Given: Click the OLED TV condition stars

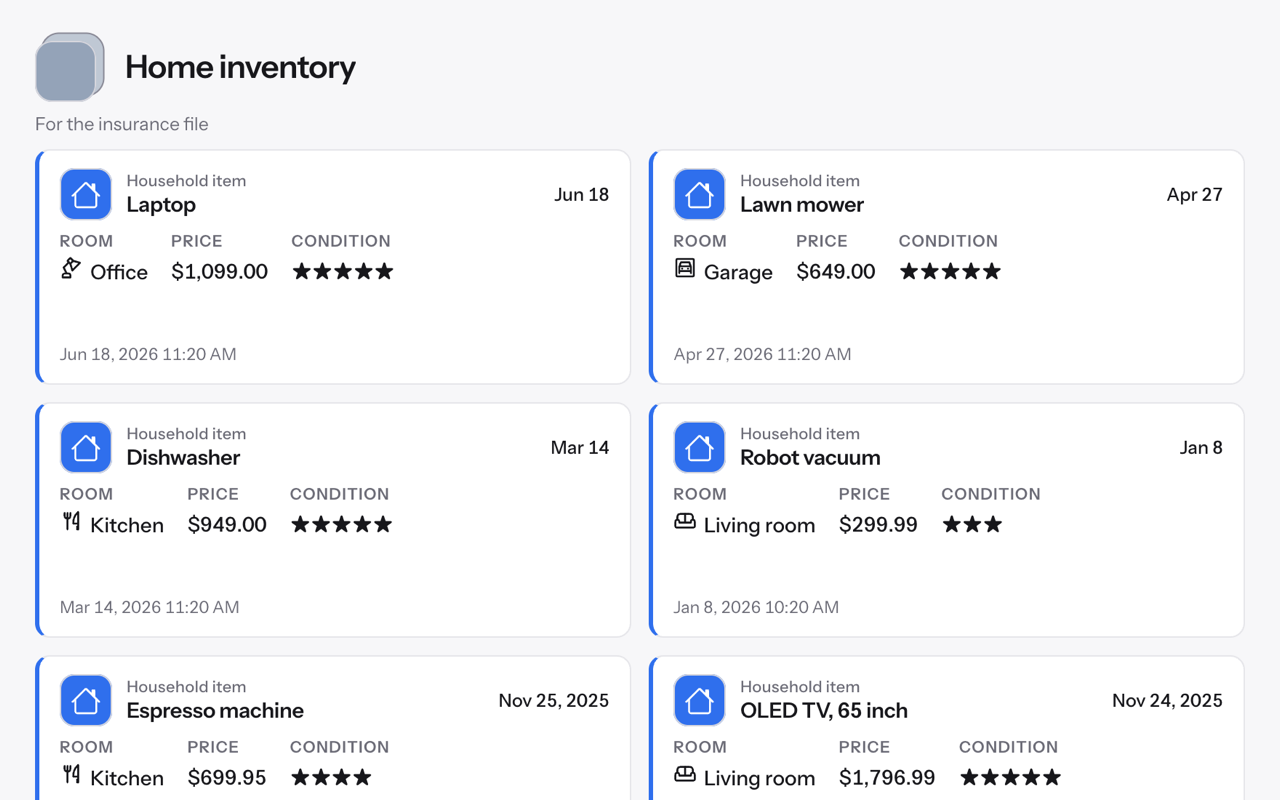Looking at the screenshot, I should pos(1010,777).
